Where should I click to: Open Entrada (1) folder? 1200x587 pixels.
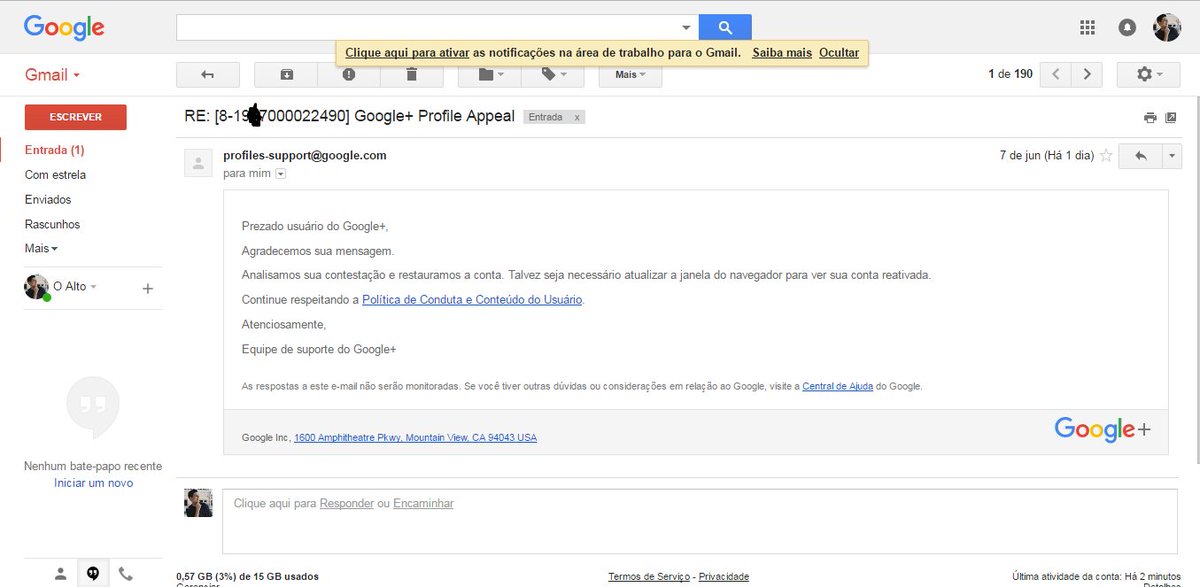pyautogui.click(x=55, y=150)
